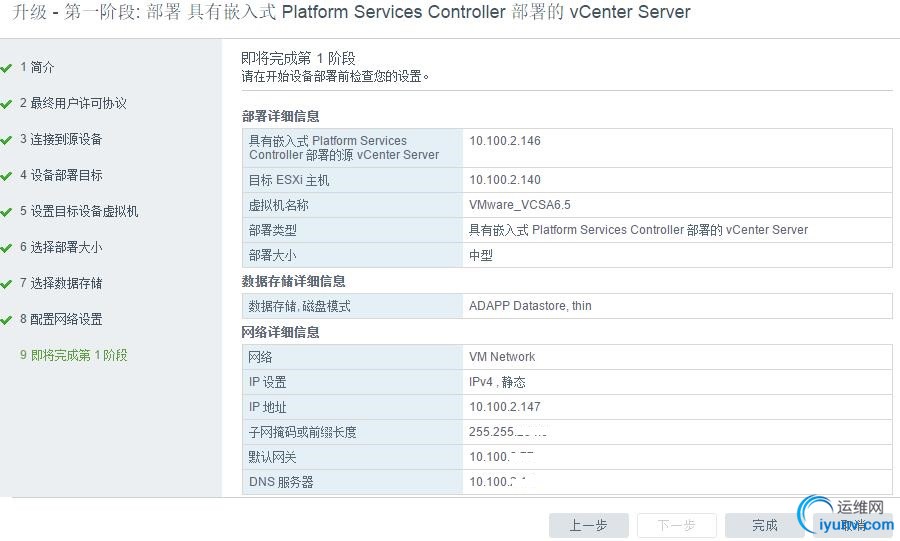Select source vCenter IP 10.100.2.146
This screenshot has width=900, height=541.
point(505,141)
